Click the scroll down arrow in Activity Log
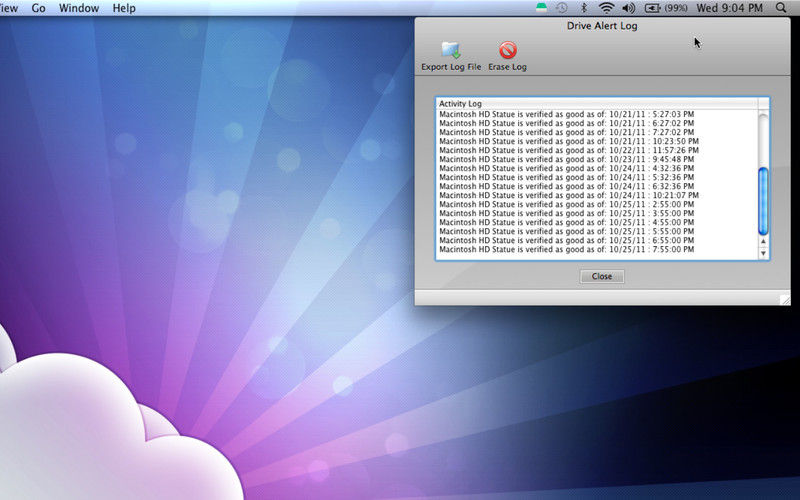The height and width of the screenshot is (500, 800). coord(763,253)
